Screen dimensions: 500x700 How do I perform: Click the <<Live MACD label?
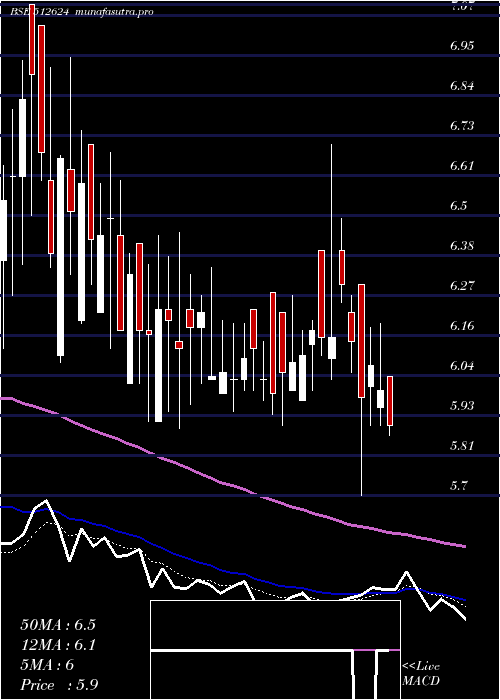(421, 673)
